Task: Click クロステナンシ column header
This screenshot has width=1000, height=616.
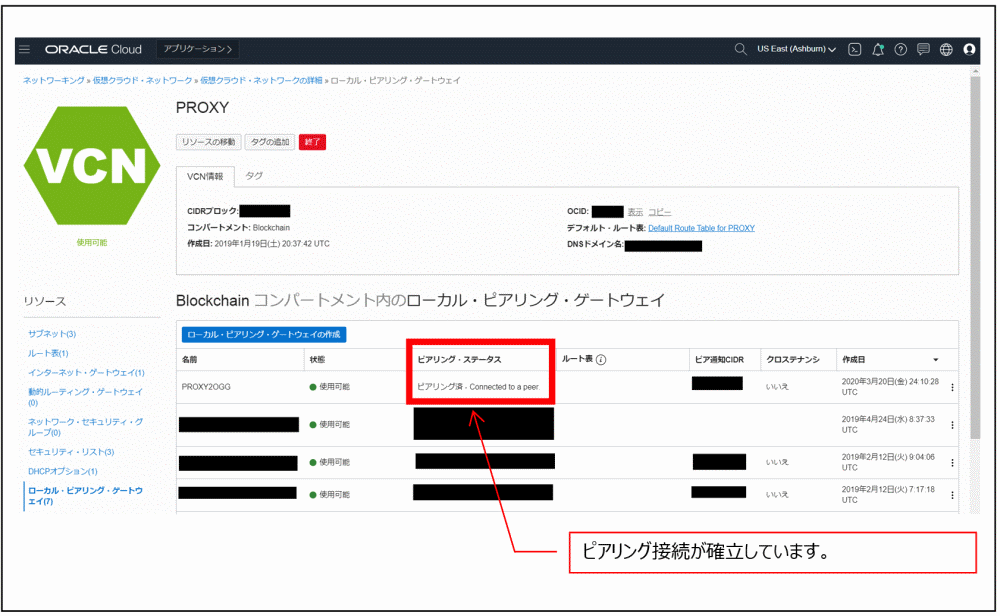Action: tap(793, 360)
